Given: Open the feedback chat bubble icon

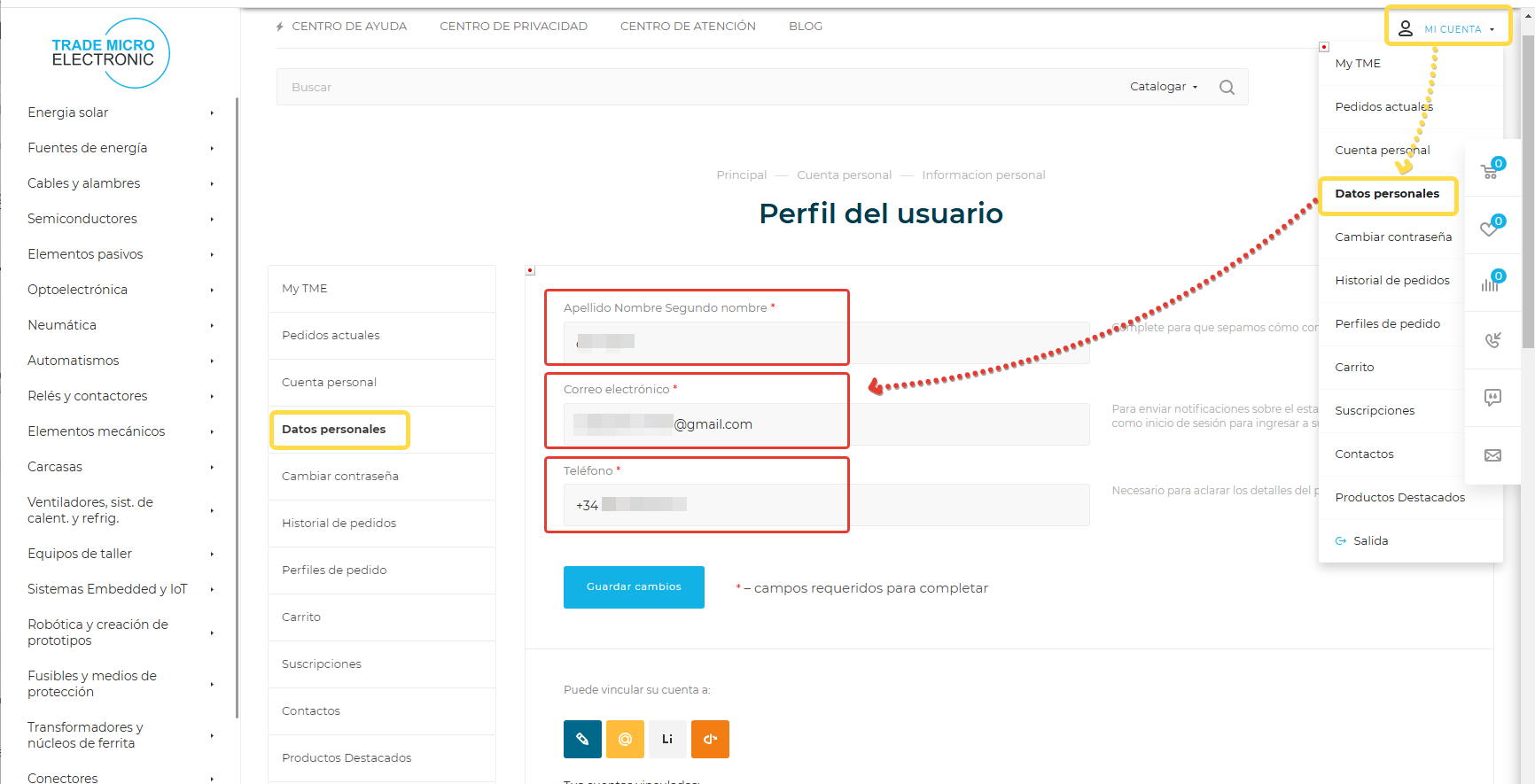Looking at the screenshot, I should [1492, 398].
